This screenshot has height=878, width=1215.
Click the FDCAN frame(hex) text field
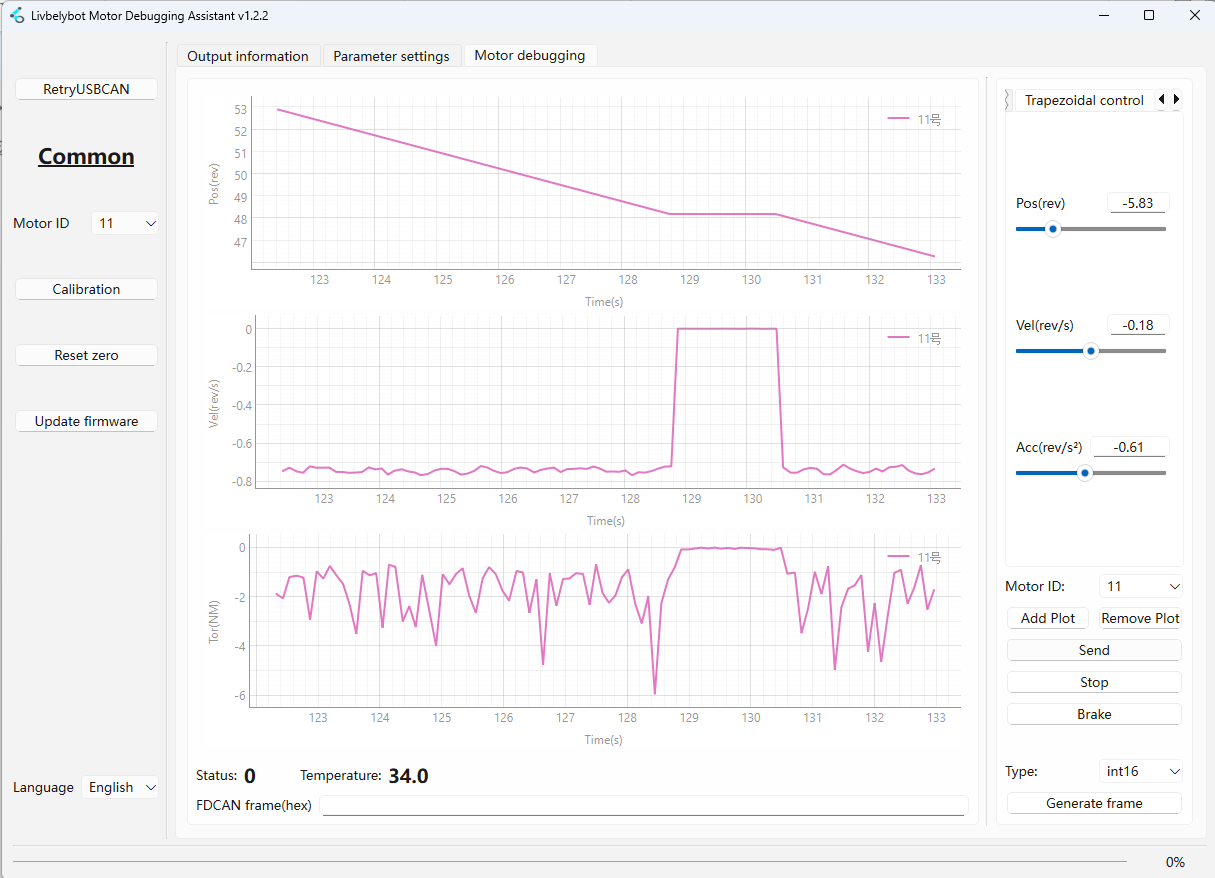(x=644, y=805)
